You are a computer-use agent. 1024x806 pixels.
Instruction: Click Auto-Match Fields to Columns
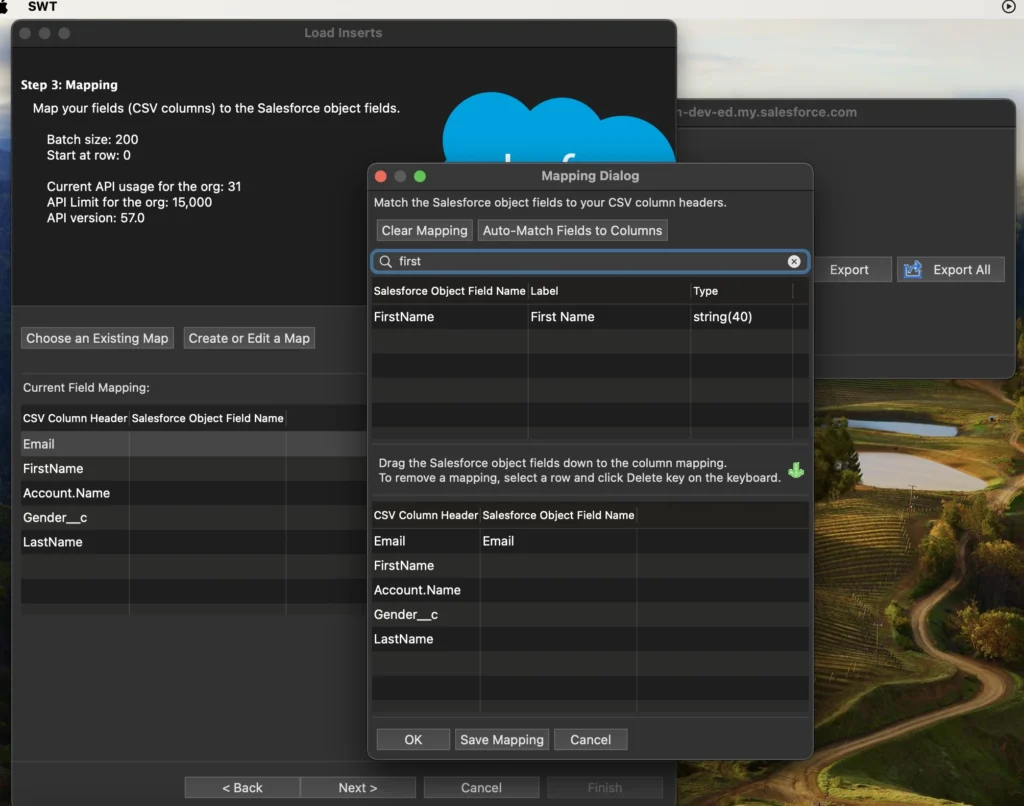(572, 231)
